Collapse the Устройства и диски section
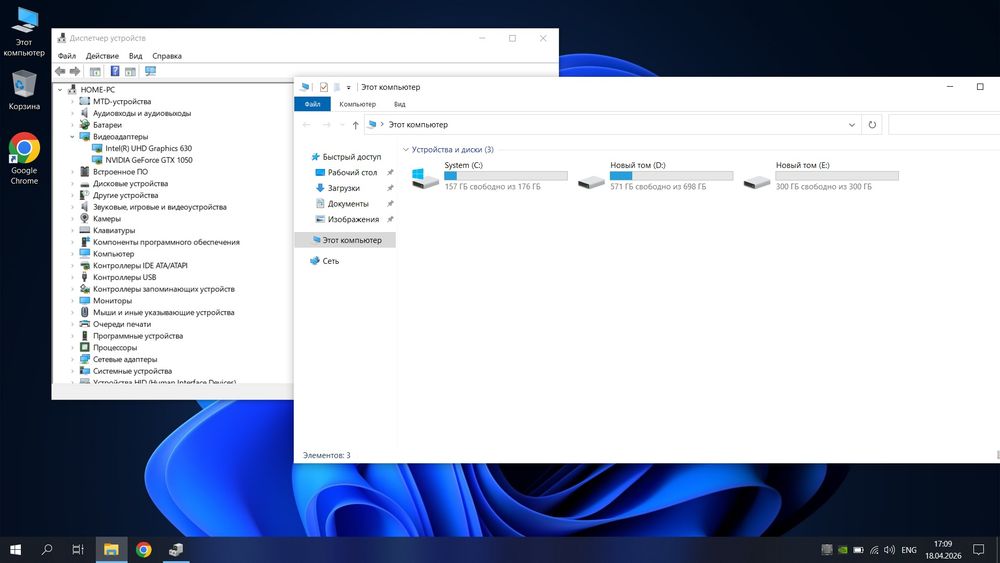Image resolution: width=1000 pixels, height=563 pixels. tap(405, 149)
